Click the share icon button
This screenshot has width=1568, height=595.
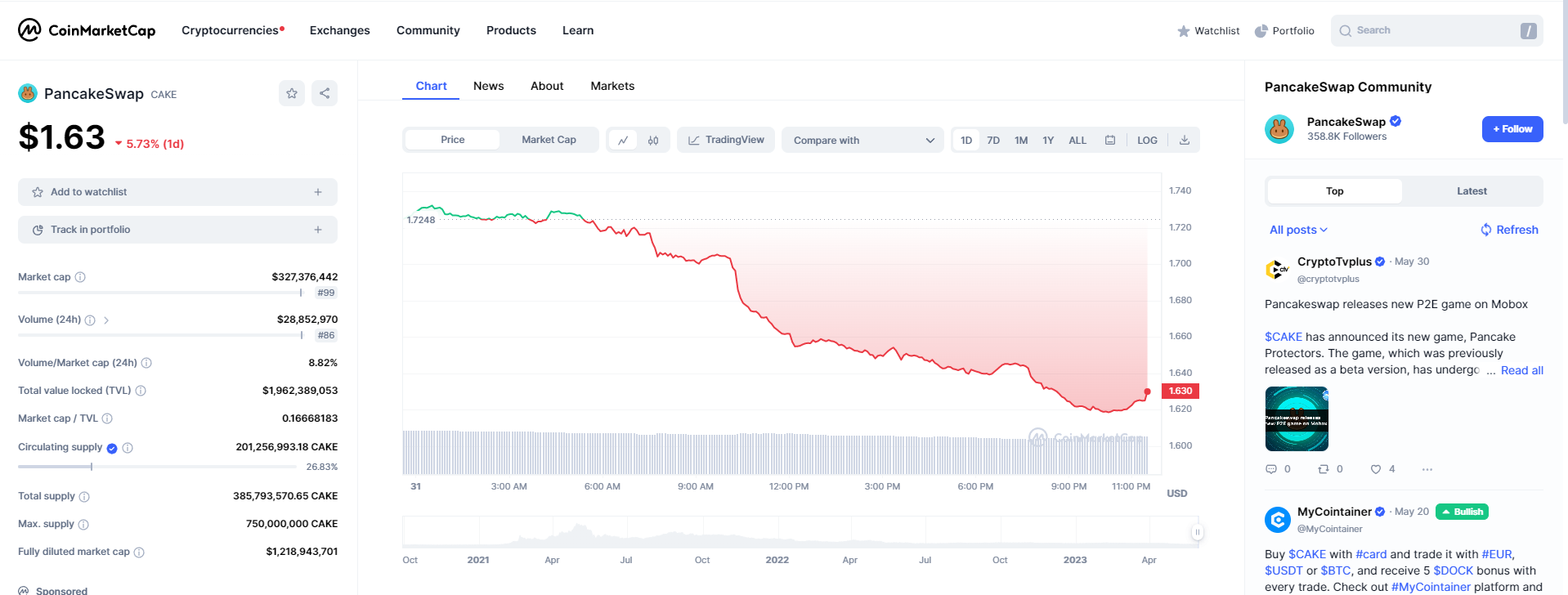click(325, 93)
